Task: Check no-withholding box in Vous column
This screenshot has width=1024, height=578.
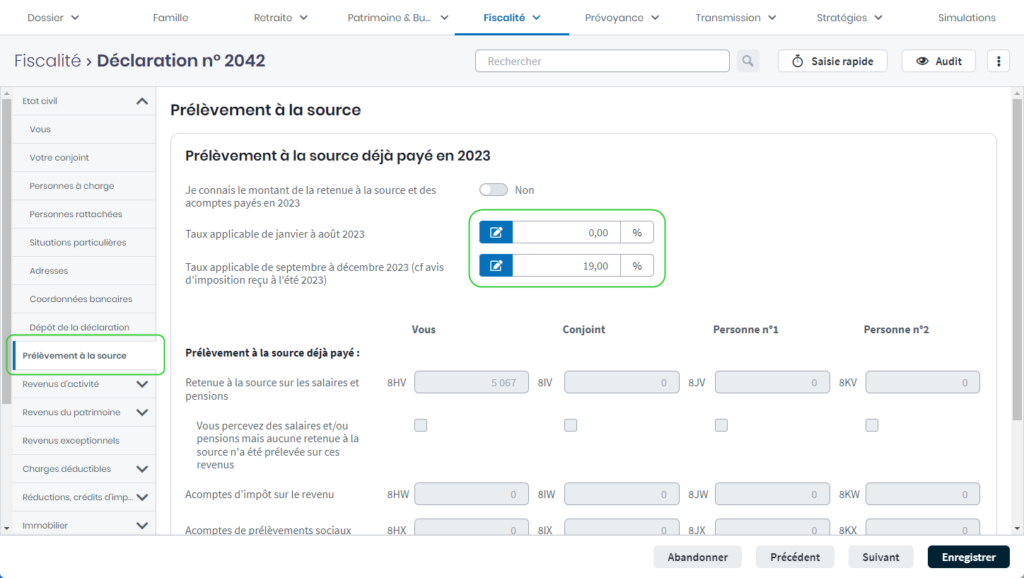Action: (421, 425)
